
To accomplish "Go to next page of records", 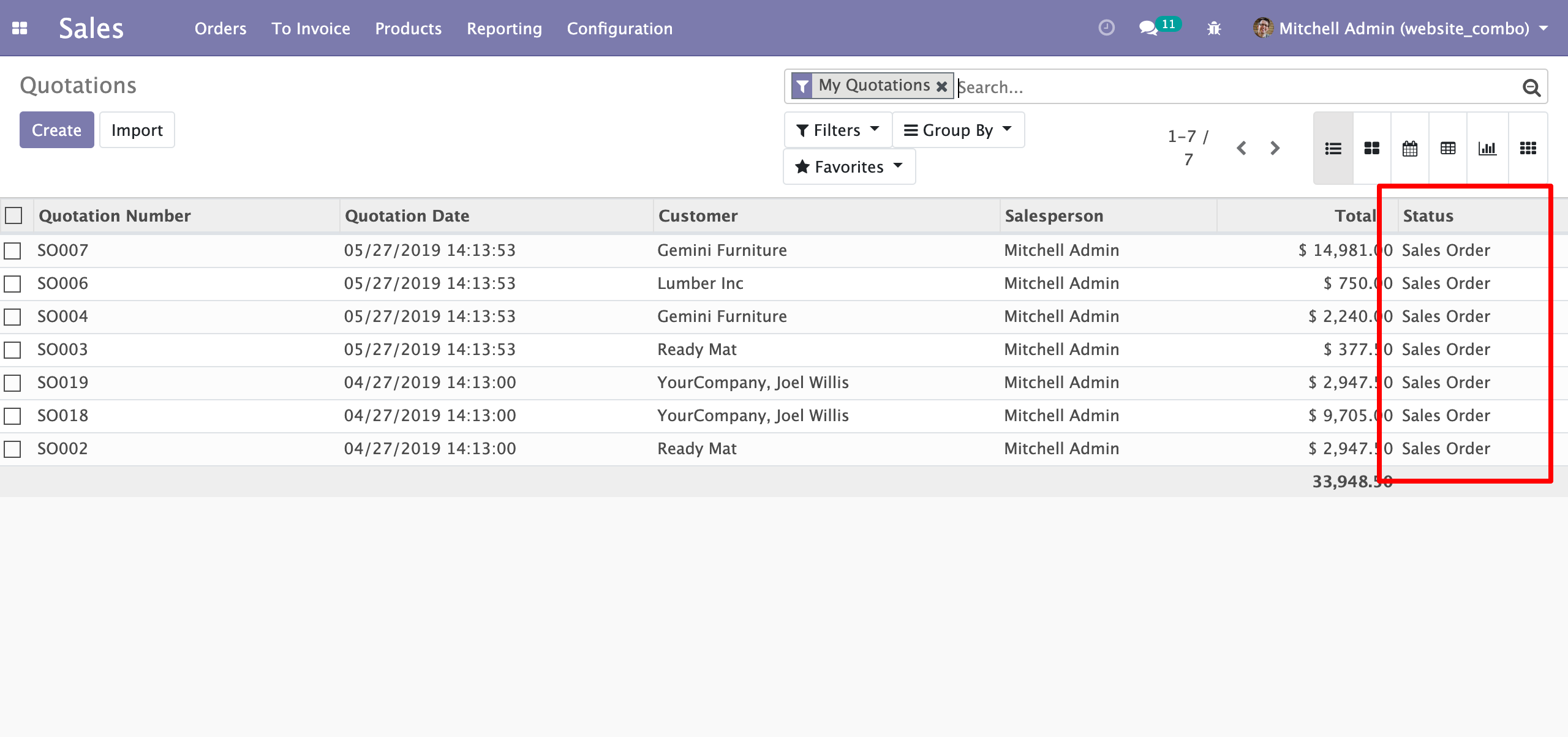I will (x=1275, y=148).
